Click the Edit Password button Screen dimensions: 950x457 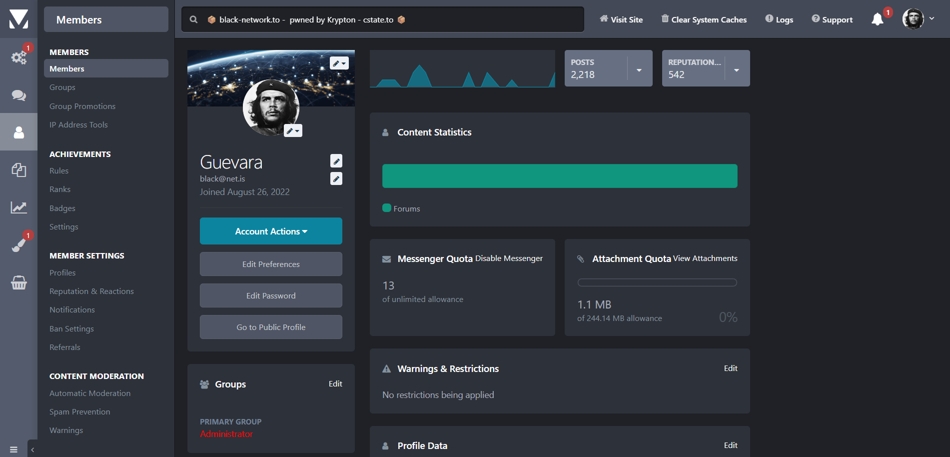(x=271, y=296)
